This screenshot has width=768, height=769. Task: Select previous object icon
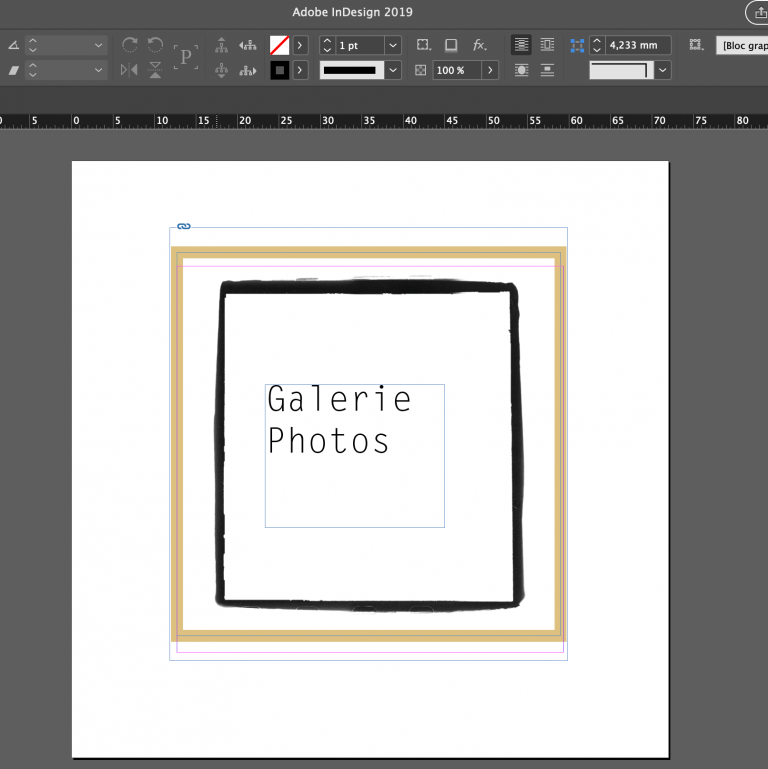pyautogui.click(x=248, y=45)
